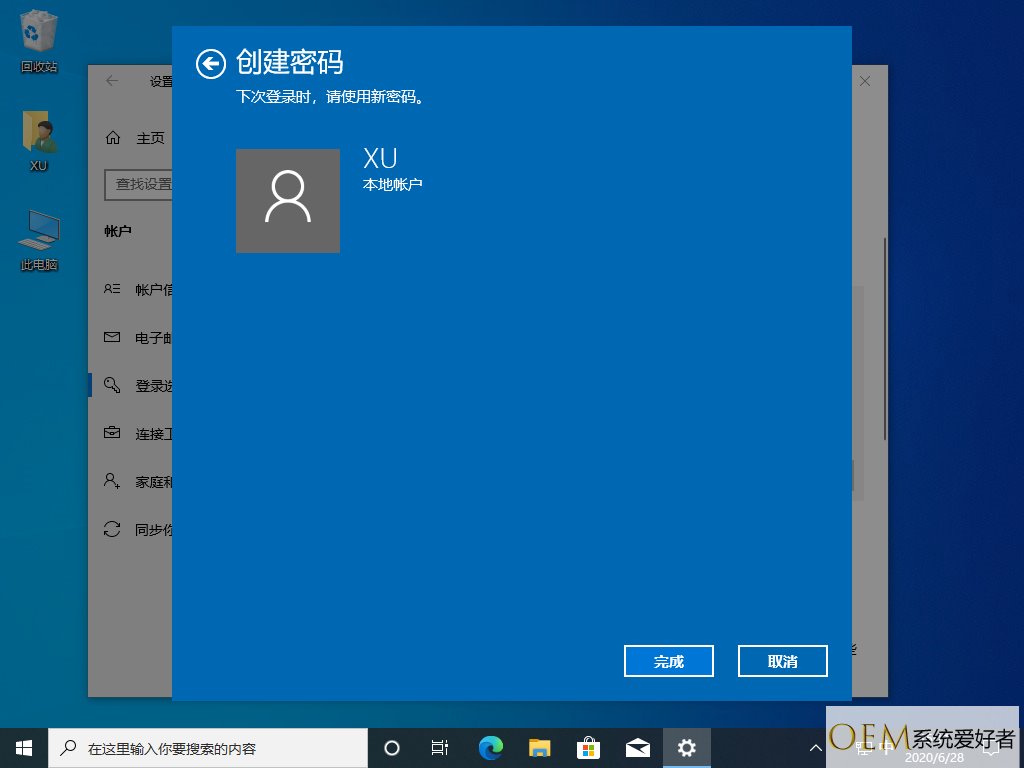
Task: Open the Mail app from the taskbar
Action: (637, 747)
